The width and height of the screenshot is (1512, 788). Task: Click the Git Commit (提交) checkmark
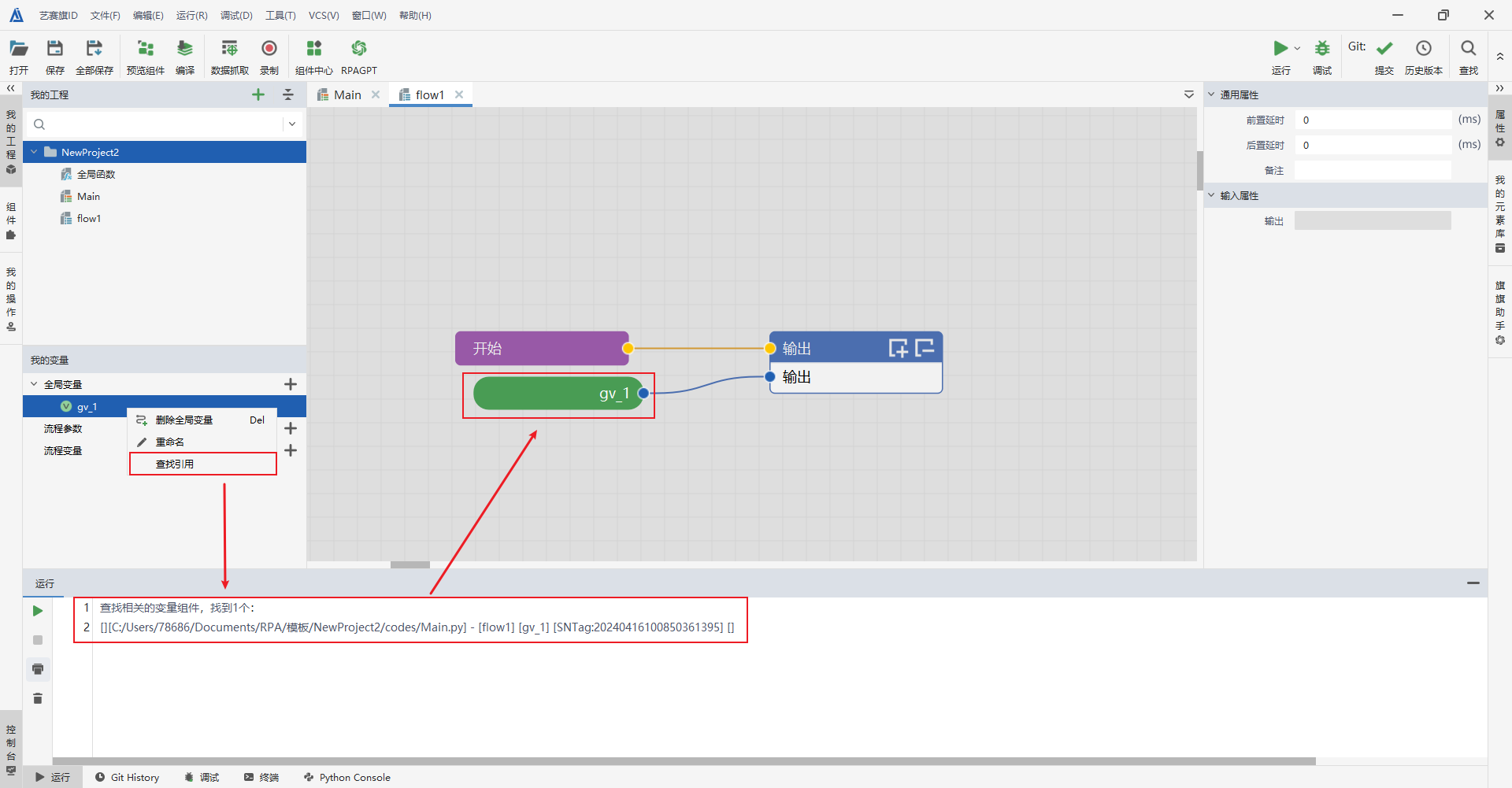coord(1384,49)
